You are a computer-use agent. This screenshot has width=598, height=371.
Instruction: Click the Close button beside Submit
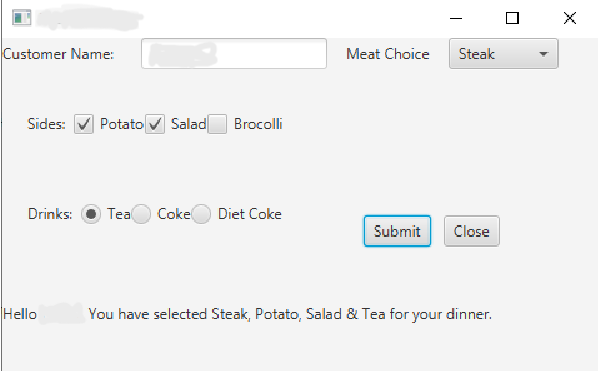coord(472,231)
